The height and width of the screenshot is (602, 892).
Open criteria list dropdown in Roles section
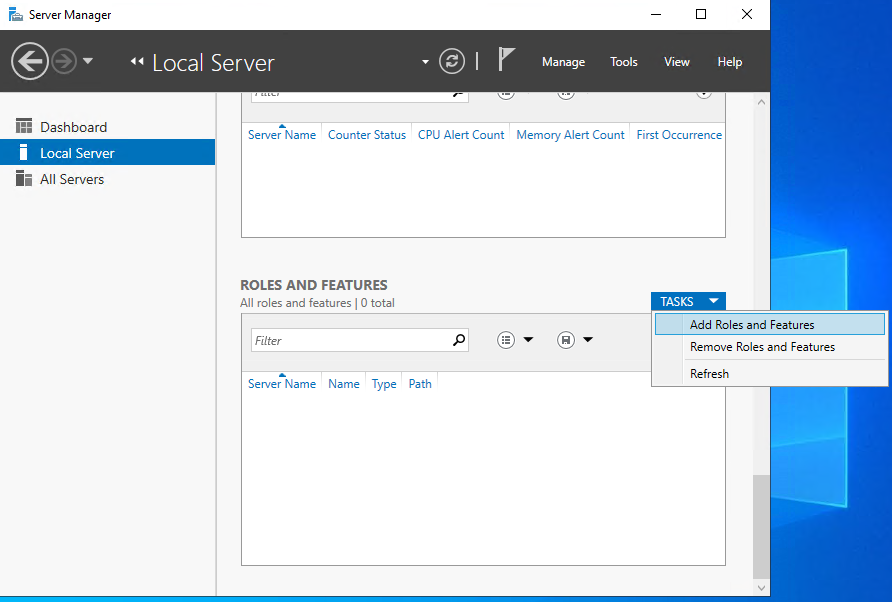[x=515, y=340]
